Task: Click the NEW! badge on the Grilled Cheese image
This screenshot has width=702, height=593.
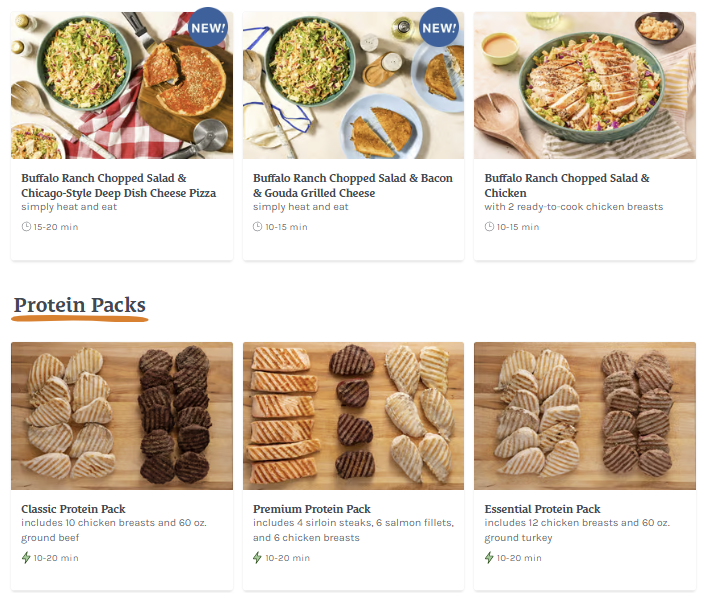Action: click(439, 27)
